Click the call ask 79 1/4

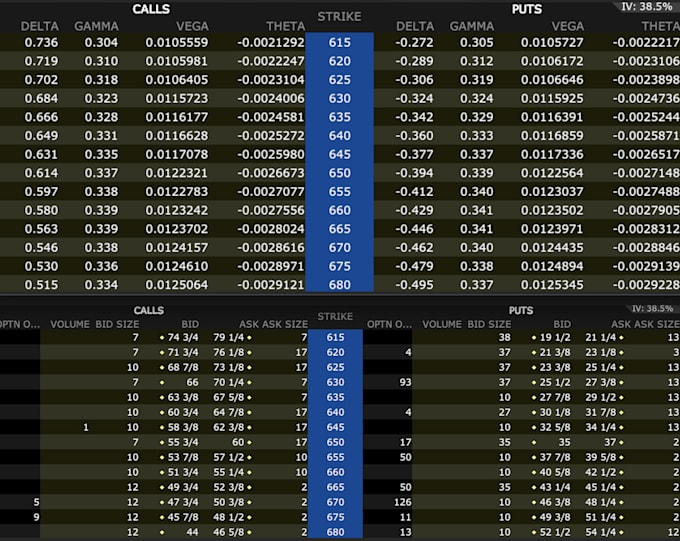(x=229, y=338)
